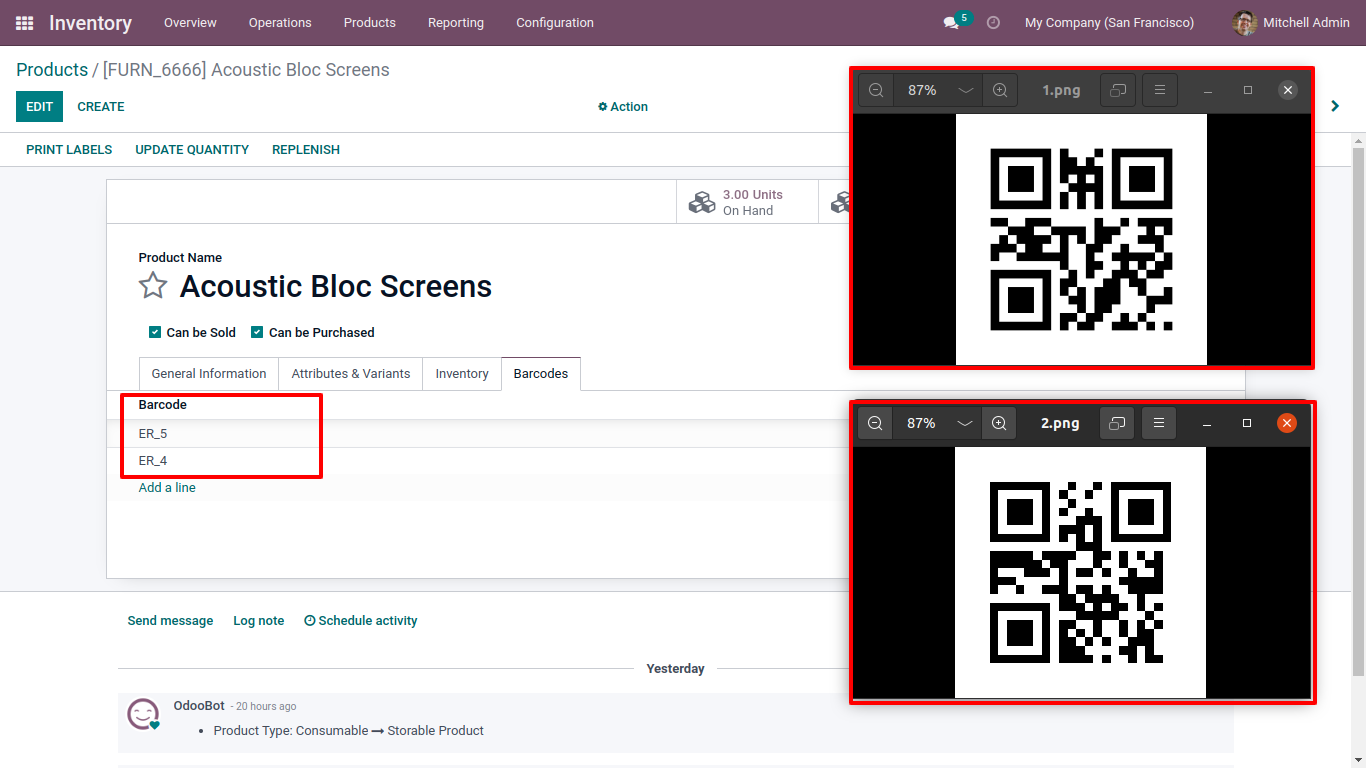Screen dimensions: 1366x768
Task: Switch to Inventory tab
Action: click(x=462, y=373)
